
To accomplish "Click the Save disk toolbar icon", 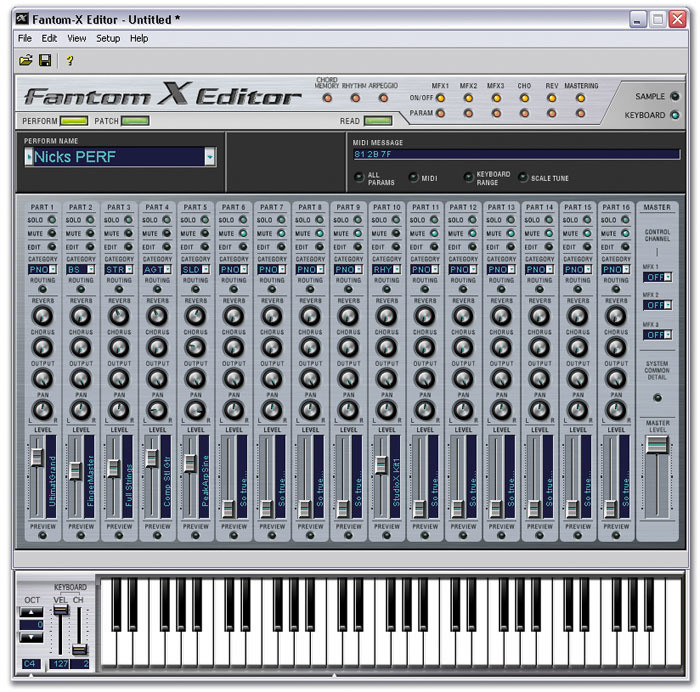I will click(45, 61).
